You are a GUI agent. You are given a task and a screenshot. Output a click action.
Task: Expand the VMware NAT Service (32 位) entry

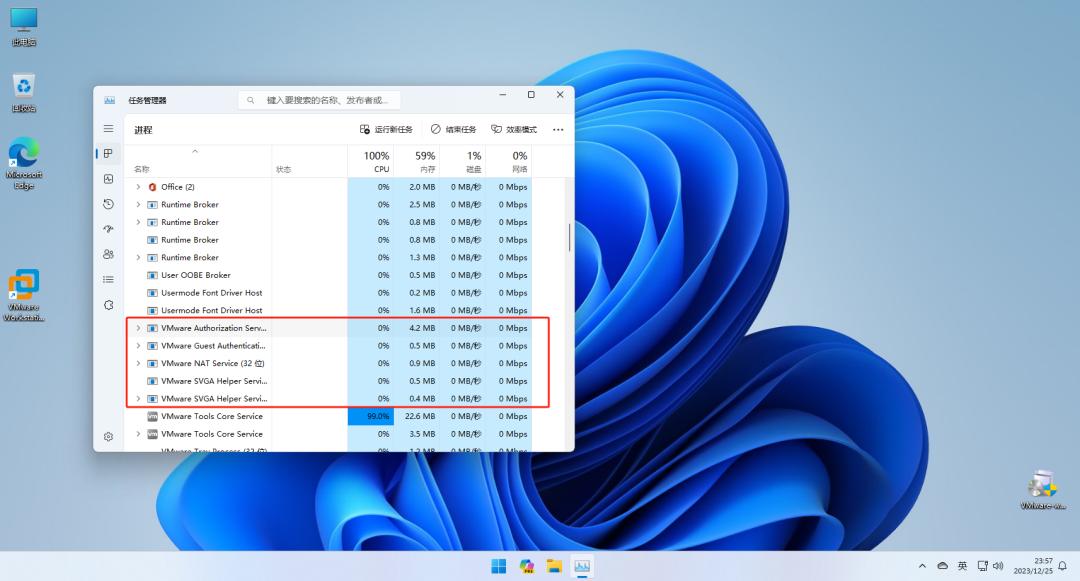(139, 363)
